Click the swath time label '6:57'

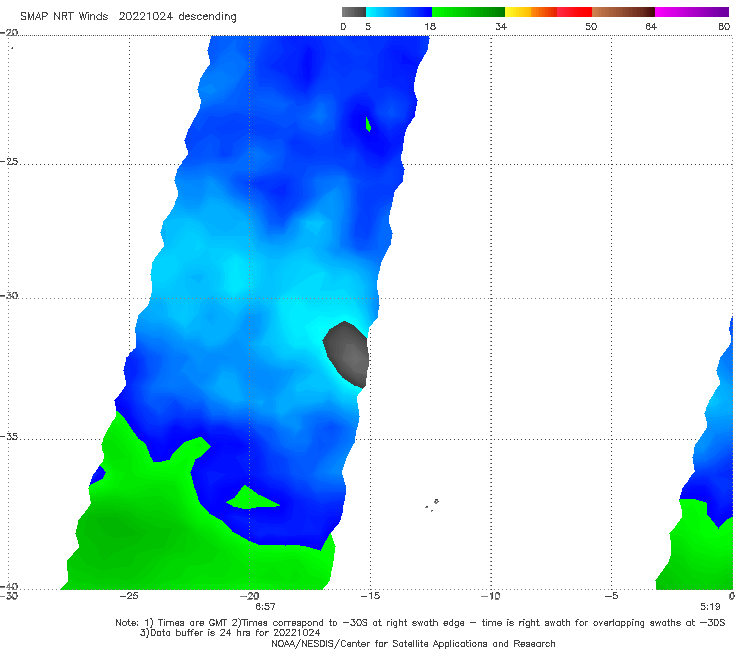pyautogui.click(x=265, y=607)
